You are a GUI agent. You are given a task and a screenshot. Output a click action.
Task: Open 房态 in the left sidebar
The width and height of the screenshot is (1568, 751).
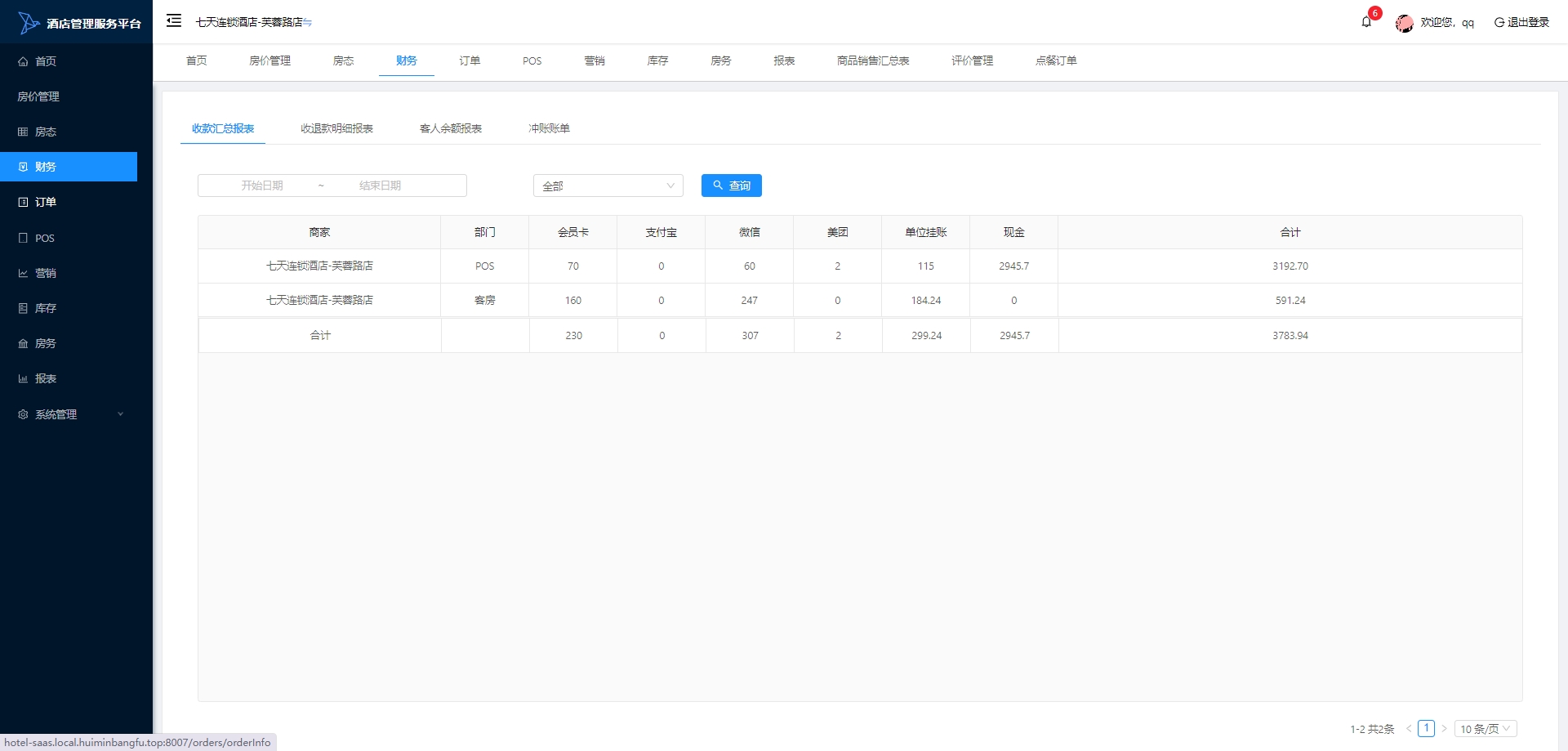(46, 132)
